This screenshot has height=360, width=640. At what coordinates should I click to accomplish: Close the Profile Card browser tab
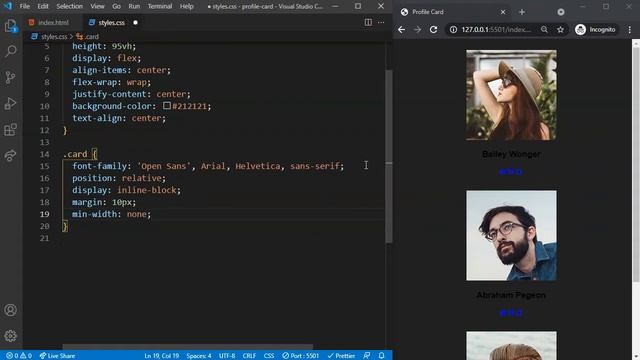coord(503,12)
